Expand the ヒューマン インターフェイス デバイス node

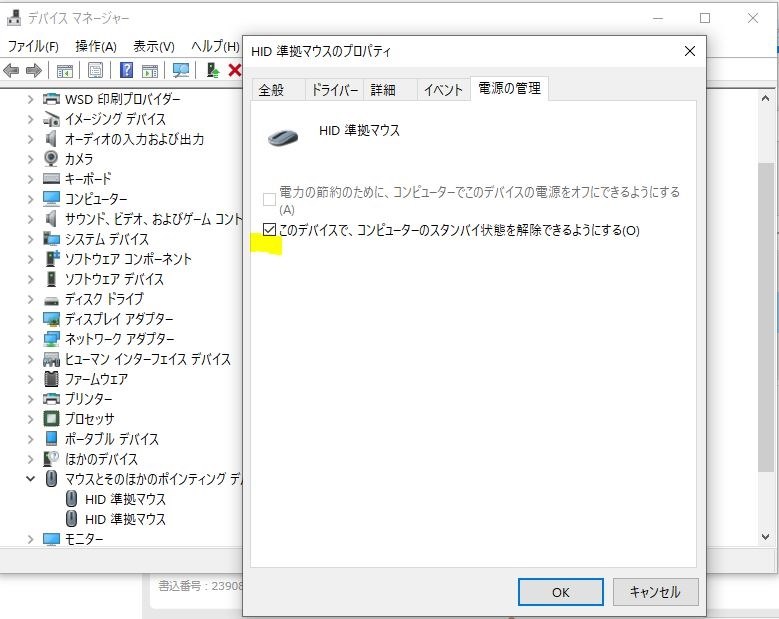[x=30, y=359]
